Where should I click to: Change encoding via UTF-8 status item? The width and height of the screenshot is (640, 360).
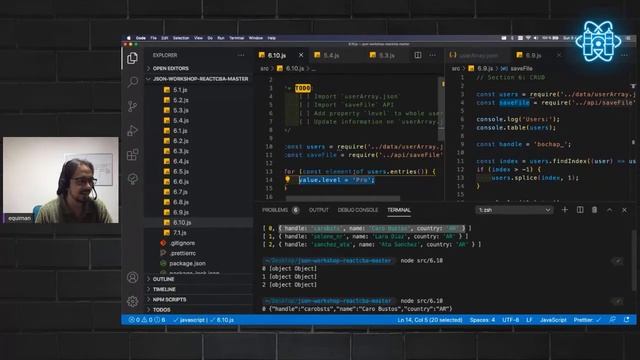point(511,320)
